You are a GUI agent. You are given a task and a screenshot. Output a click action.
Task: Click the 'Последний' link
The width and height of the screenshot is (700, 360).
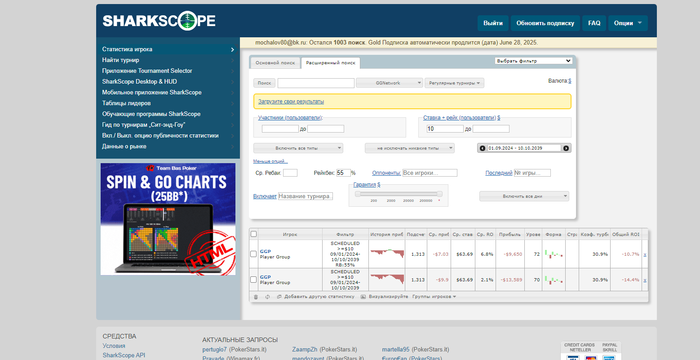point(499,173)
